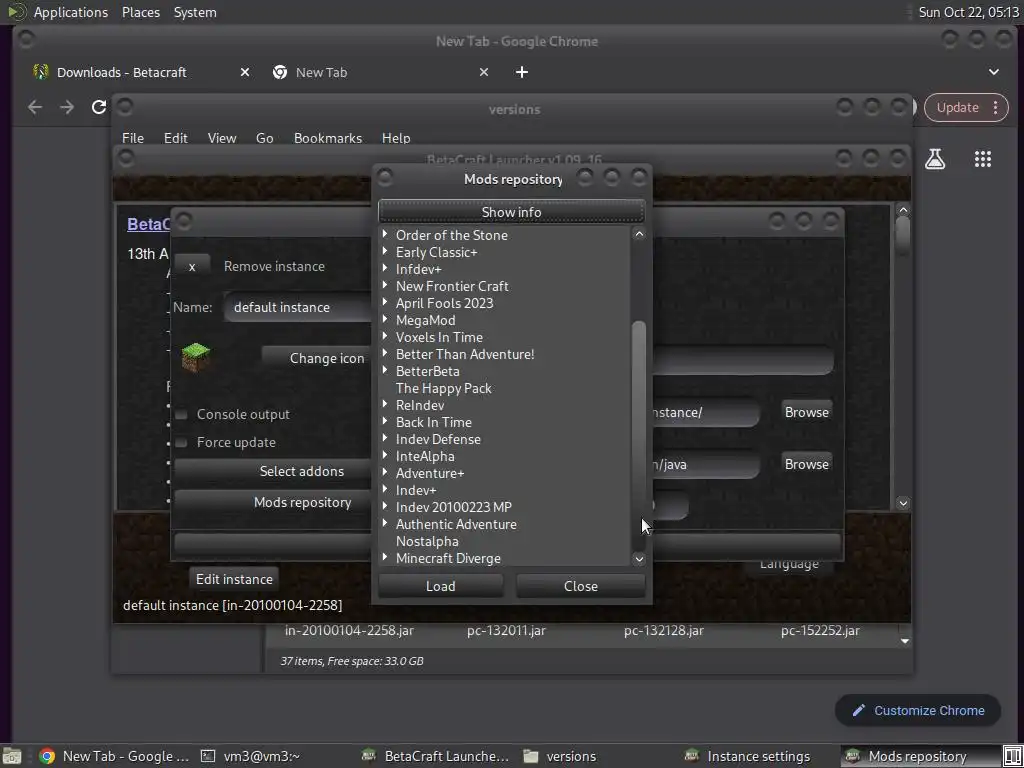Expand the Early Classic+ entry
Screen dimensions: 1024x768
pos(385,251)
